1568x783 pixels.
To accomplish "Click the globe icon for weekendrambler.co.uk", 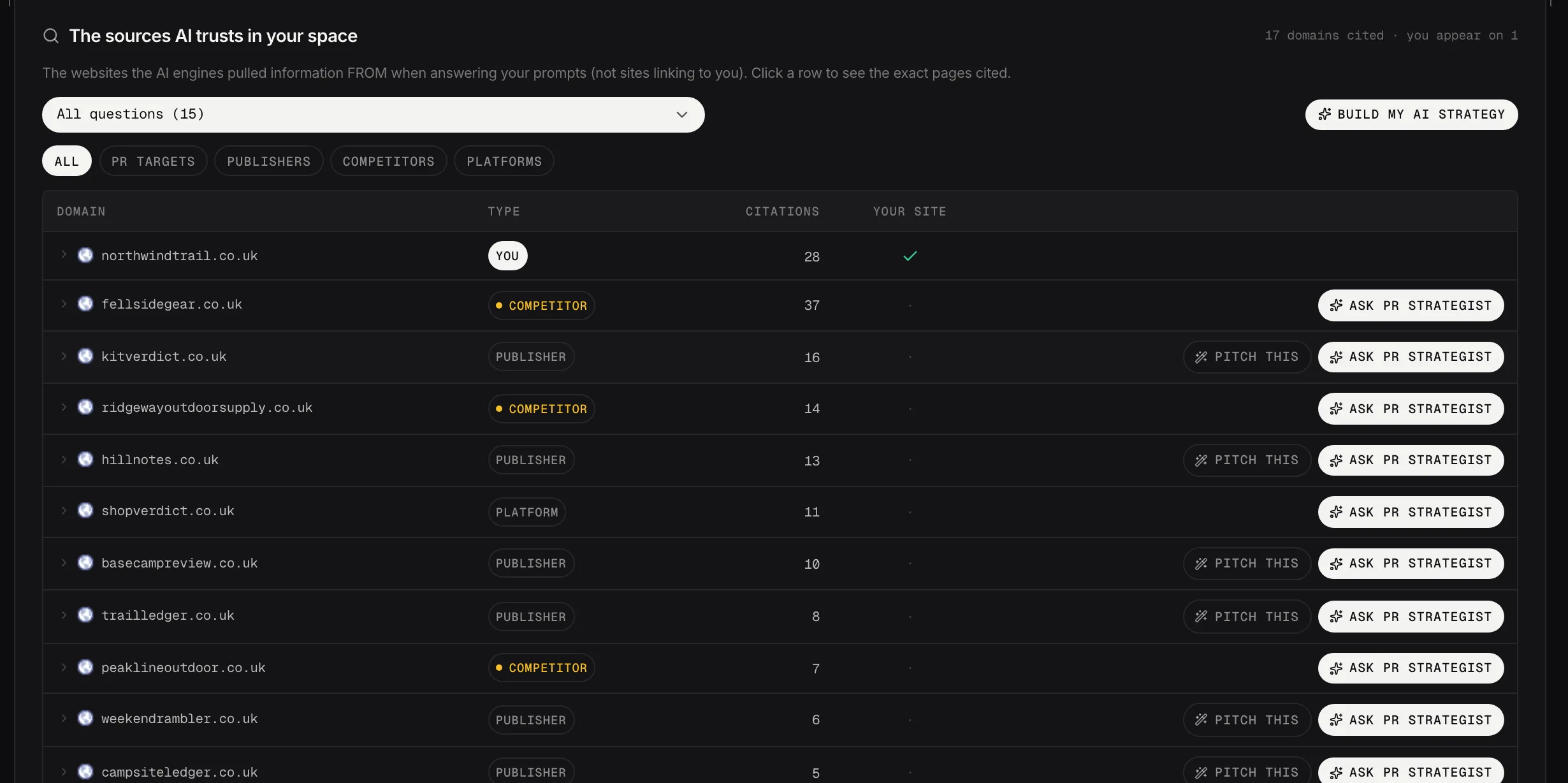I will (x=85, y=719).
